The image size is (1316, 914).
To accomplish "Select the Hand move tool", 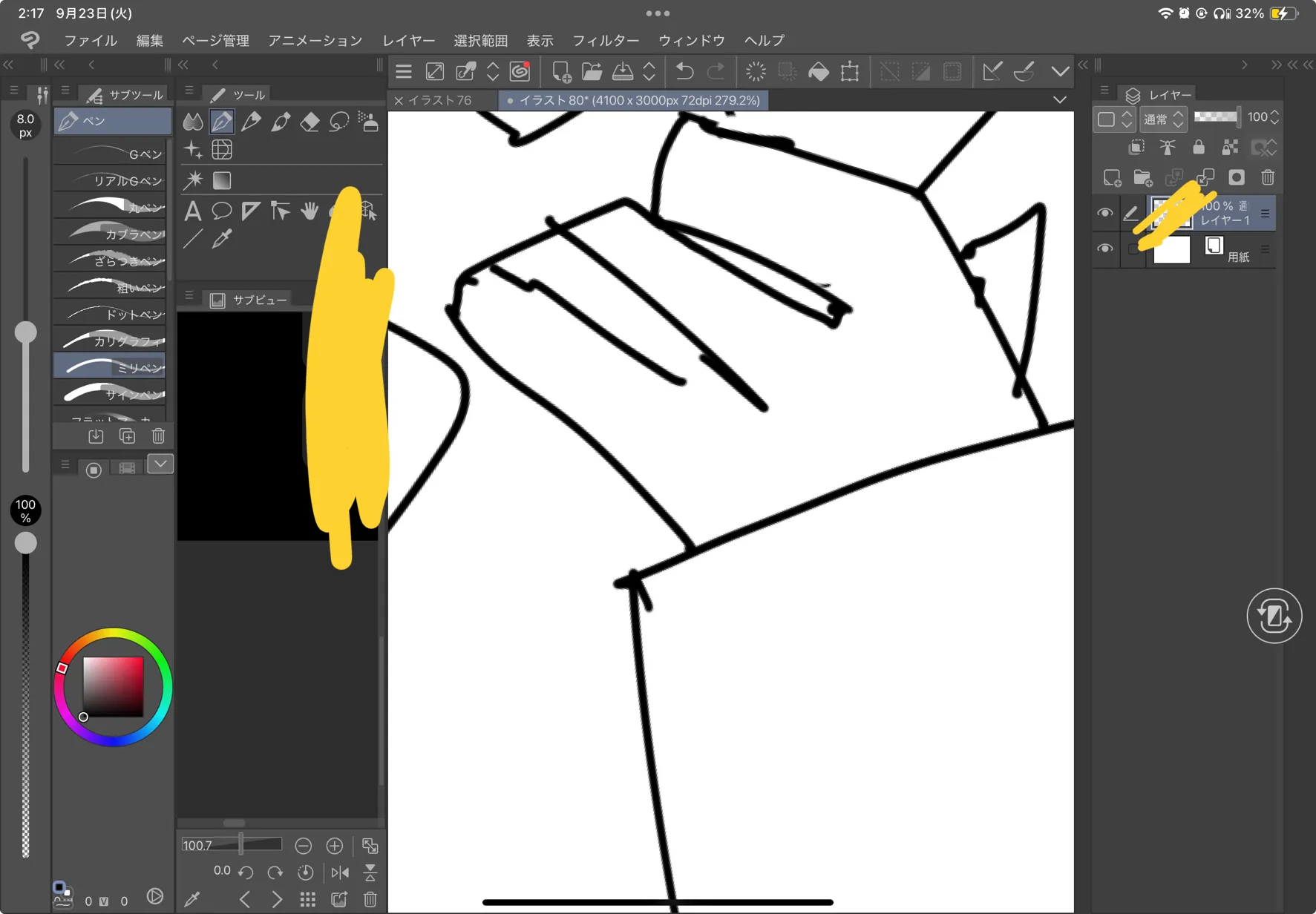I will (x=310, y=211).
